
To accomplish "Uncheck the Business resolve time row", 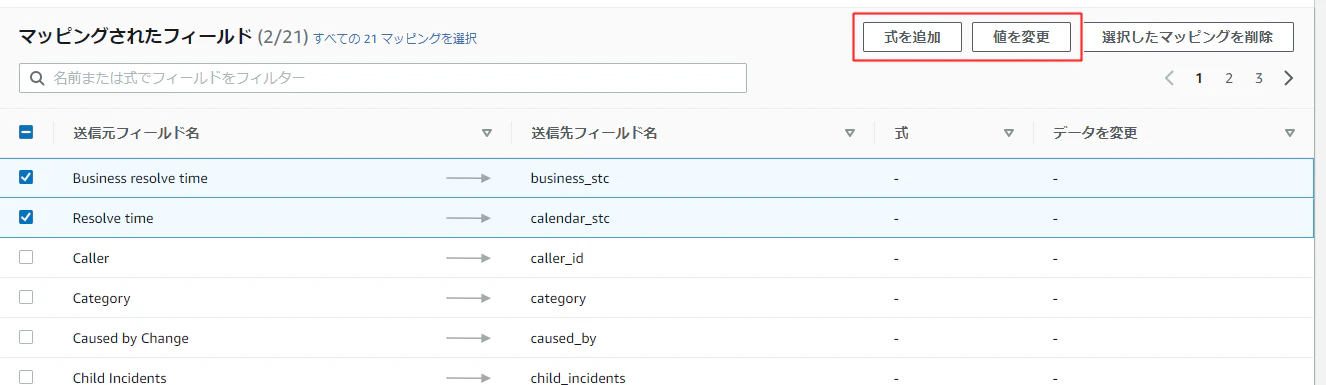I will [x=26, y=177].
